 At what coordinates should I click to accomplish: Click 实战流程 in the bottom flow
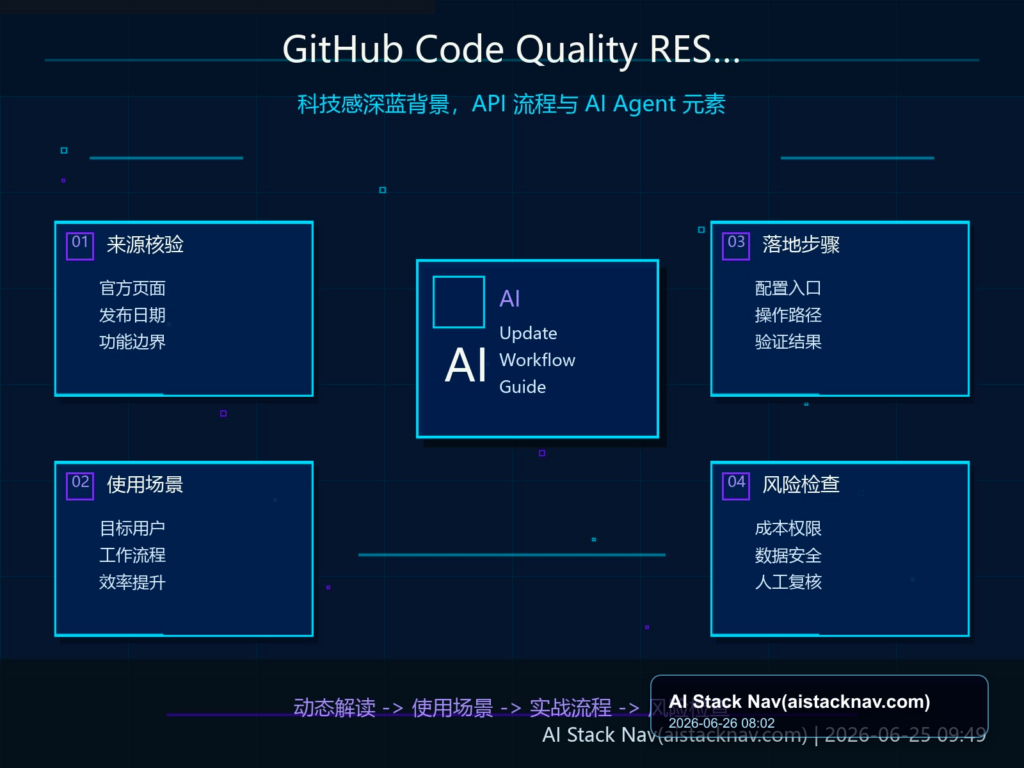[570, 708]
